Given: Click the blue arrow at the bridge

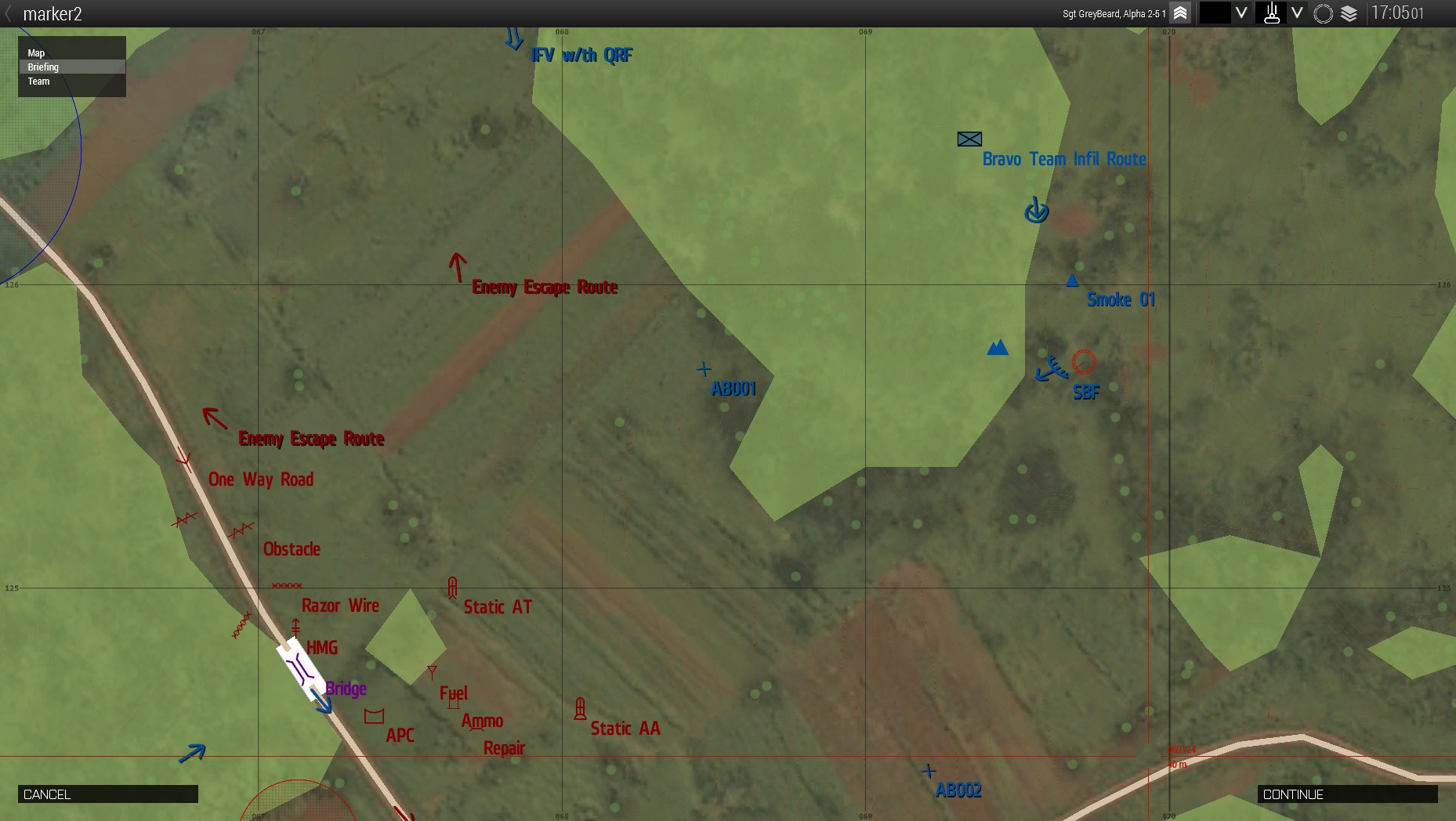Looking at the screenshot, I should point(321,700).
